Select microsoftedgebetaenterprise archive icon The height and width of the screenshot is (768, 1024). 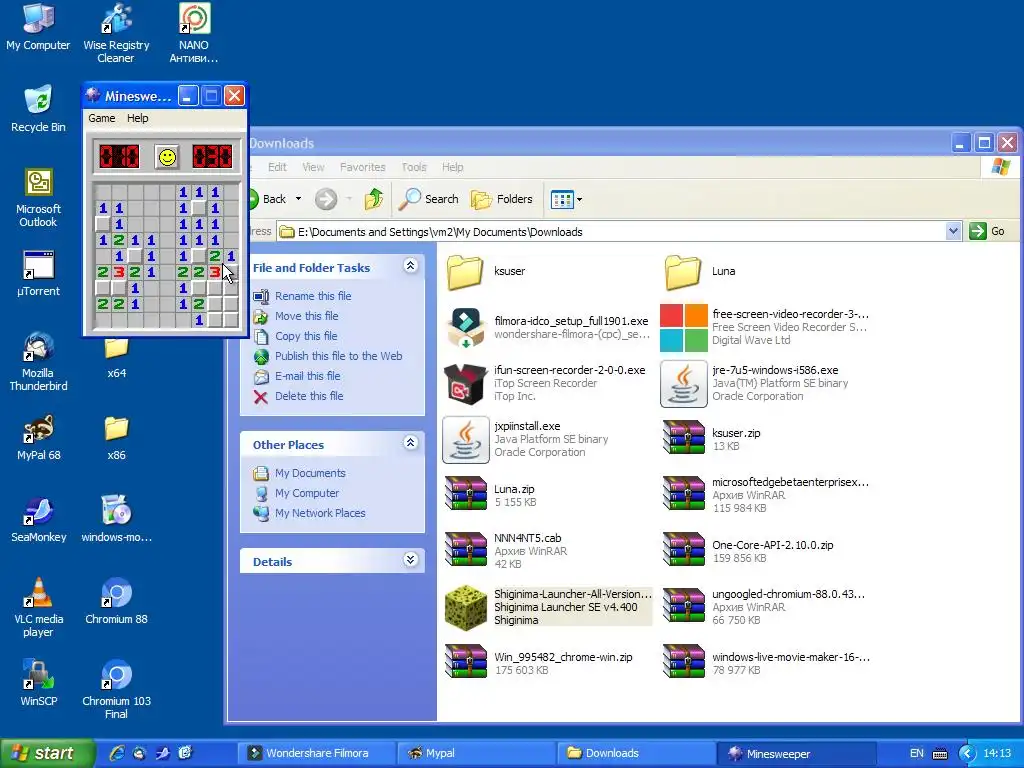(684, 492)
